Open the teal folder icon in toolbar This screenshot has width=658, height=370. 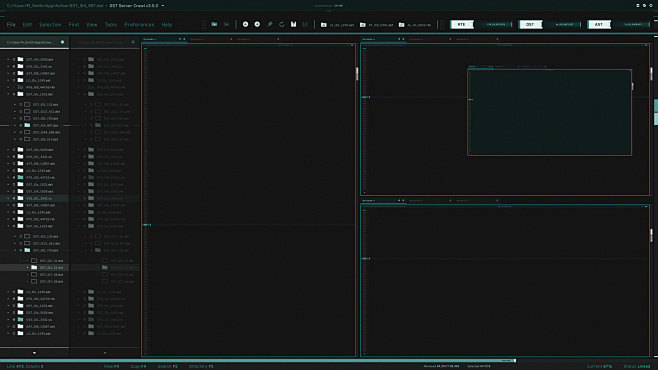point(214,24)
